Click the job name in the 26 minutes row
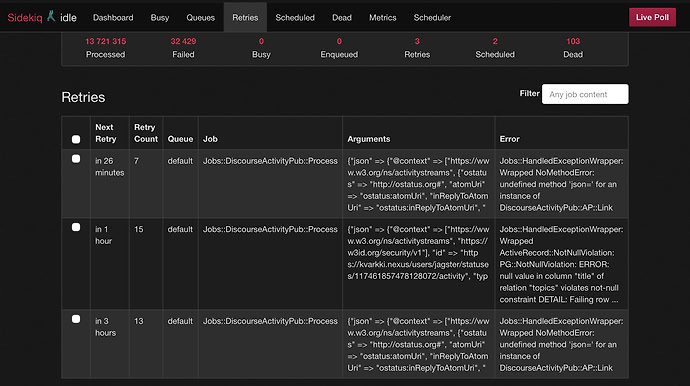This screenshot has height=386, width=690. tap(270, 161)
